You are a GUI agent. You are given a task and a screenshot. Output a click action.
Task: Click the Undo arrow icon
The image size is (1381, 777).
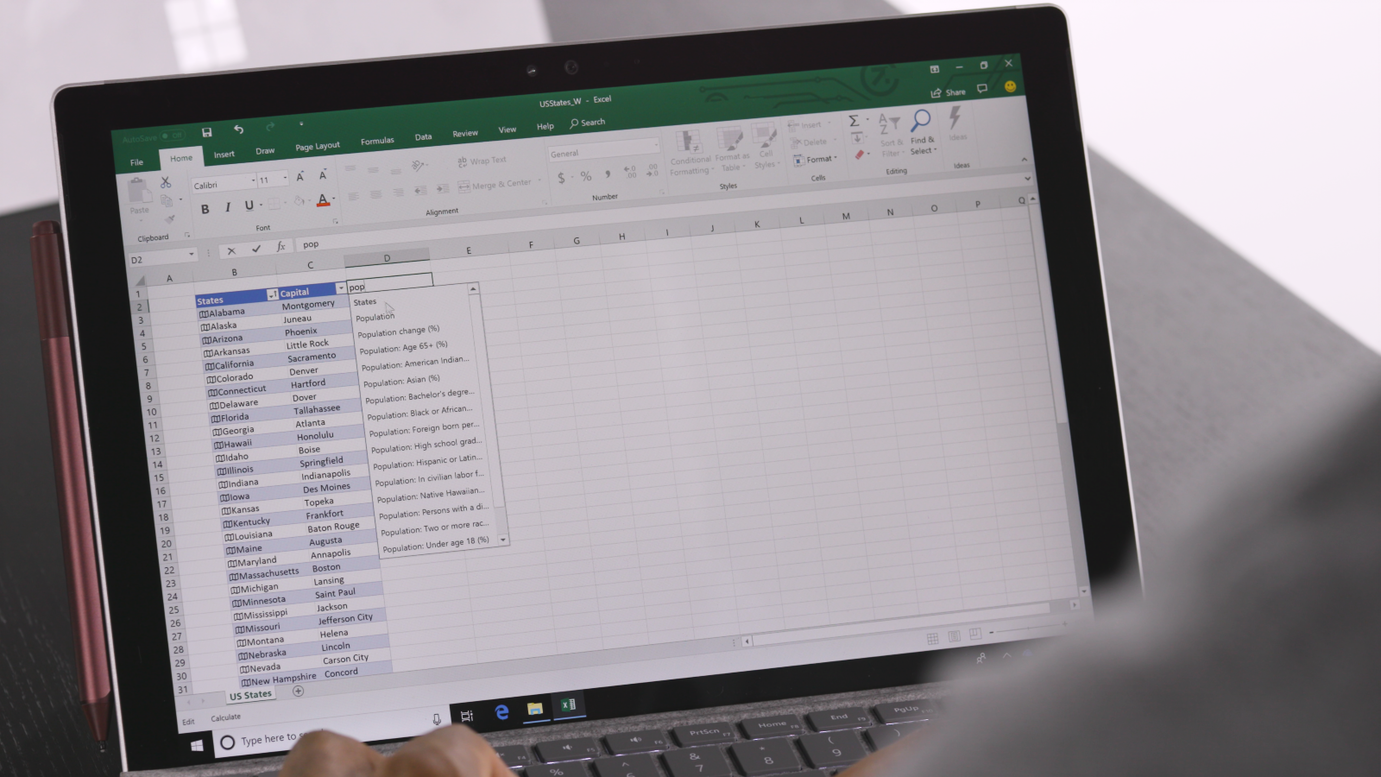(x=238, y=130)
